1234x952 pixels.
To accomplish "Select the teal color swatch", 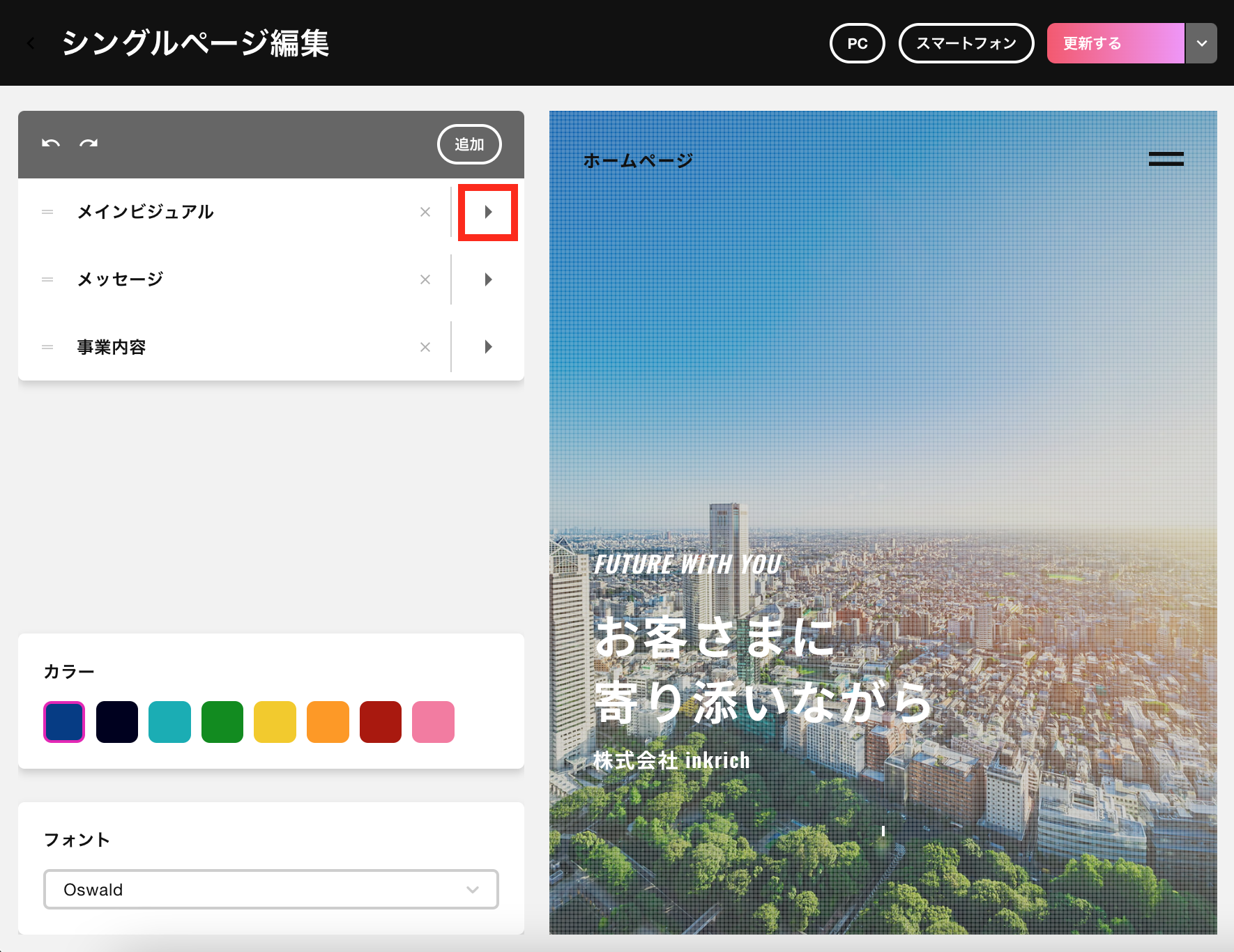I will [169, 722].
